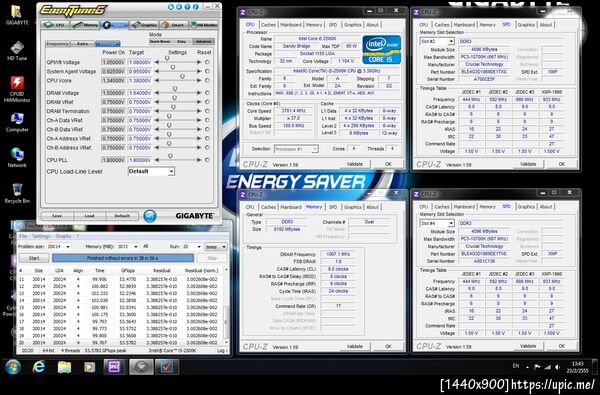Switch to EasyTune6 Graphics tab
This screenshot has height=395, width=600.
[x=144, y=25]
